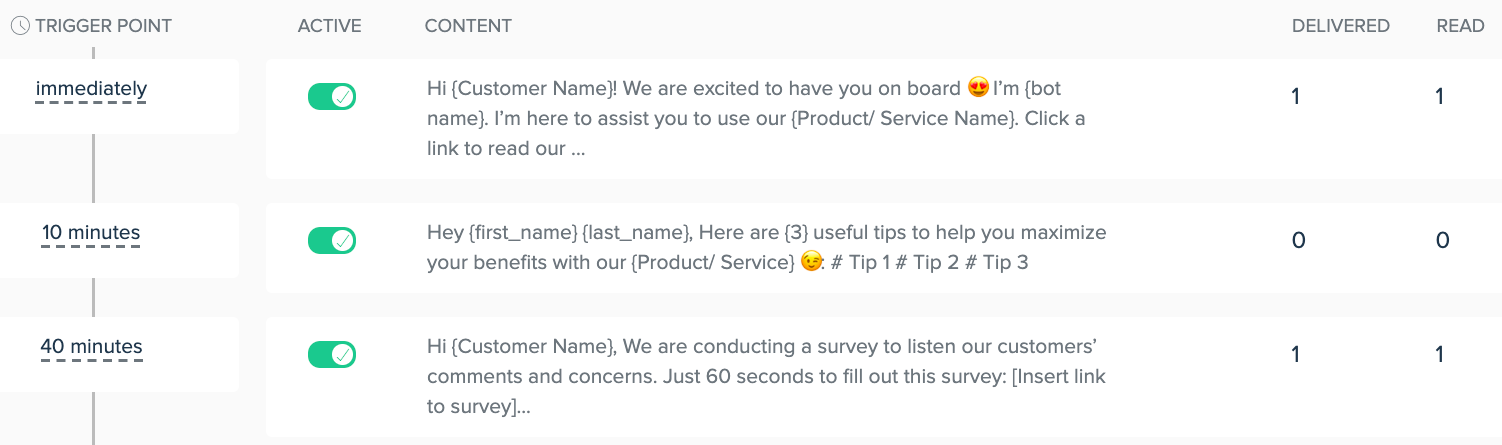Image resolution: width=1502 pixels, height=445 pixels.
Task: Turn off the 10 minutes message toggle
Action: click(x=332, y=241)
